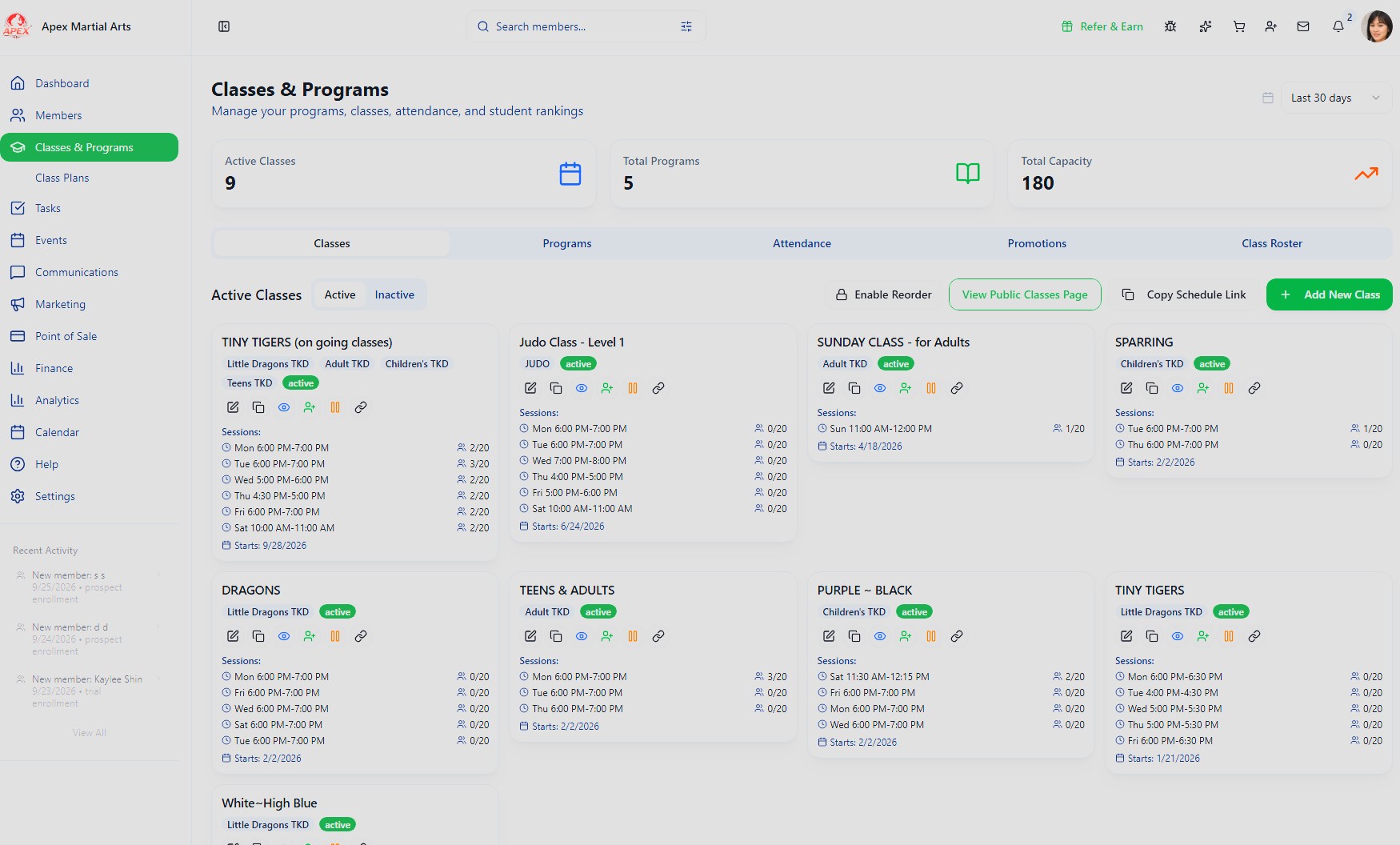
Task: Open Point of Sale in sidebar
Action: pyautogui.click(x=90, y=336)
